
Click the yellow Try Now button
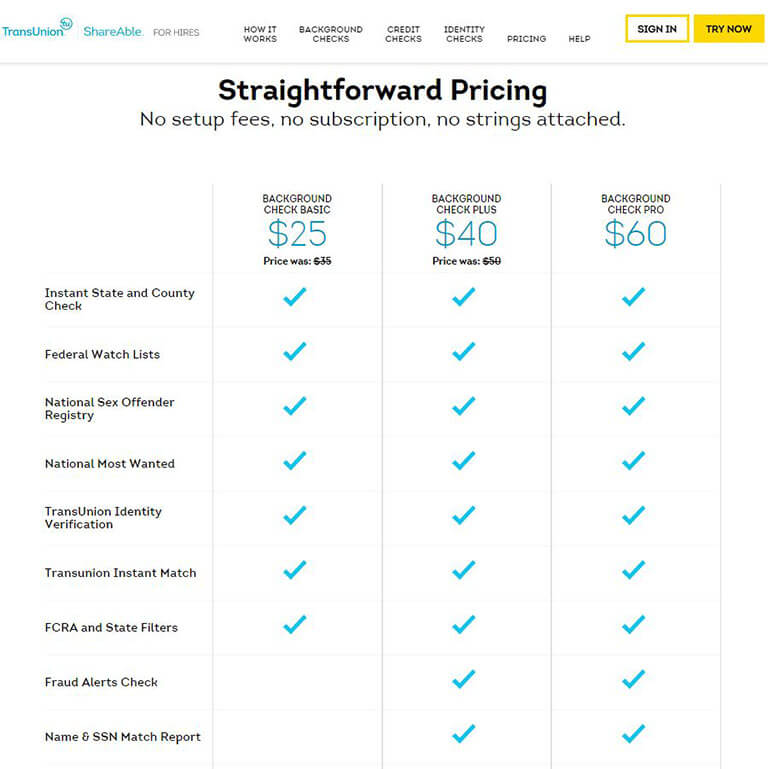tap(729, 28)
